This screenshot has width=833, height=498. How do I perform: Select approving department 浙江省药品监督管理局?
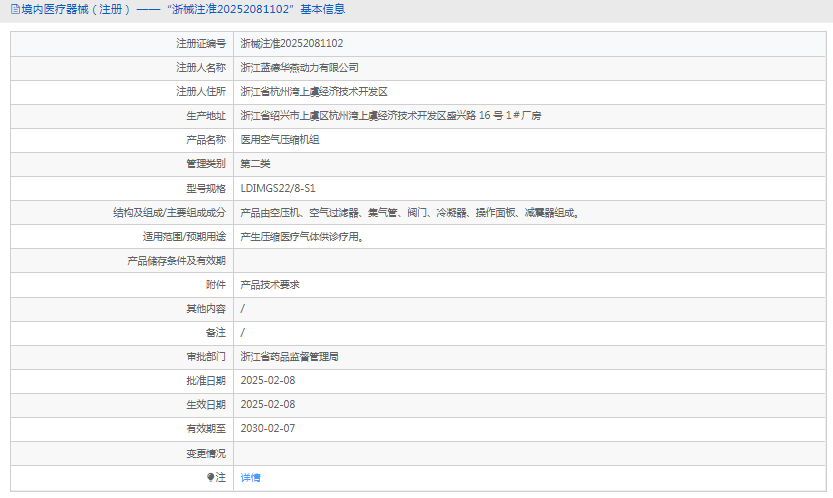(289, 357)
